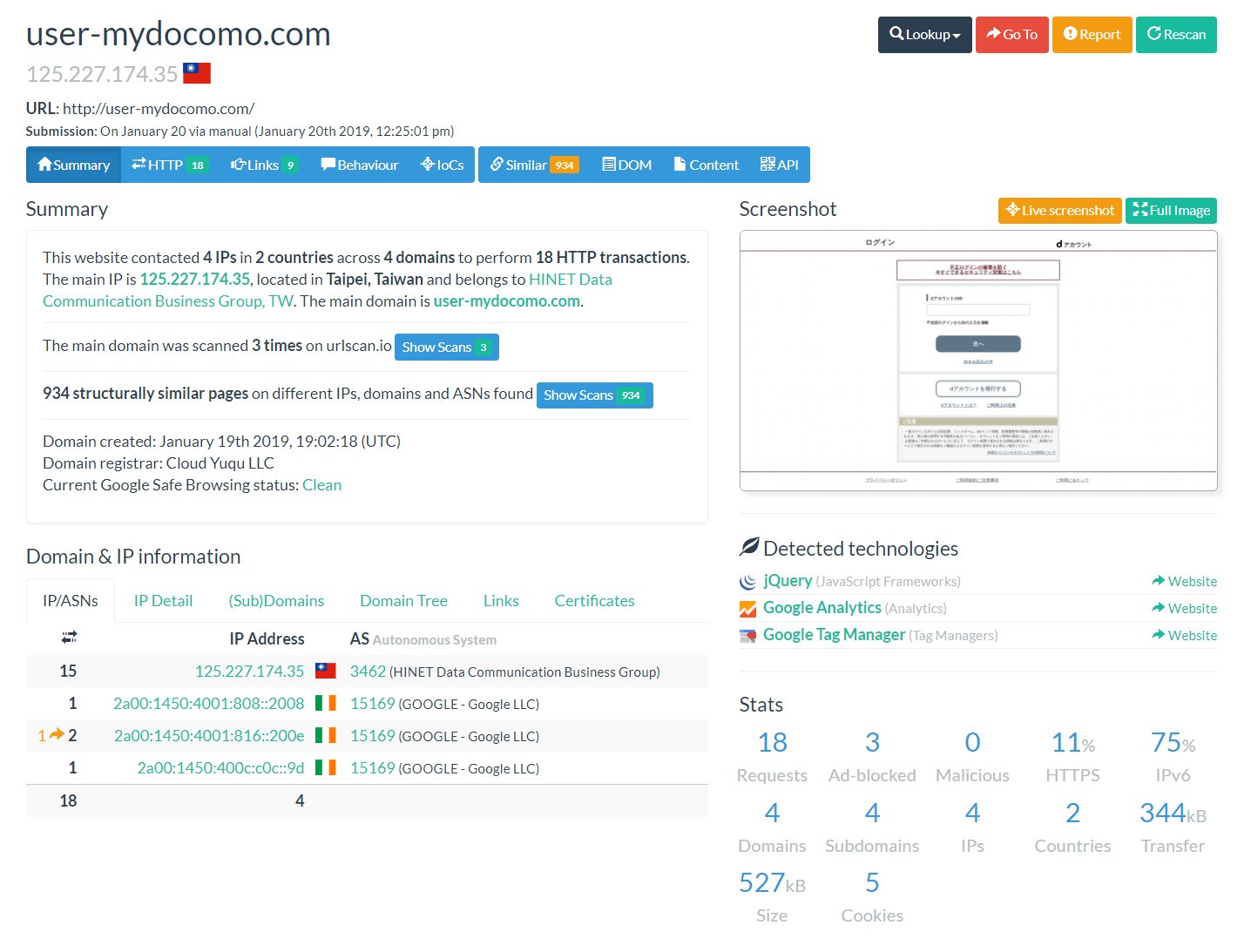View the Full Image screenshot
1251x952 pixels.
click(1172, 211)
